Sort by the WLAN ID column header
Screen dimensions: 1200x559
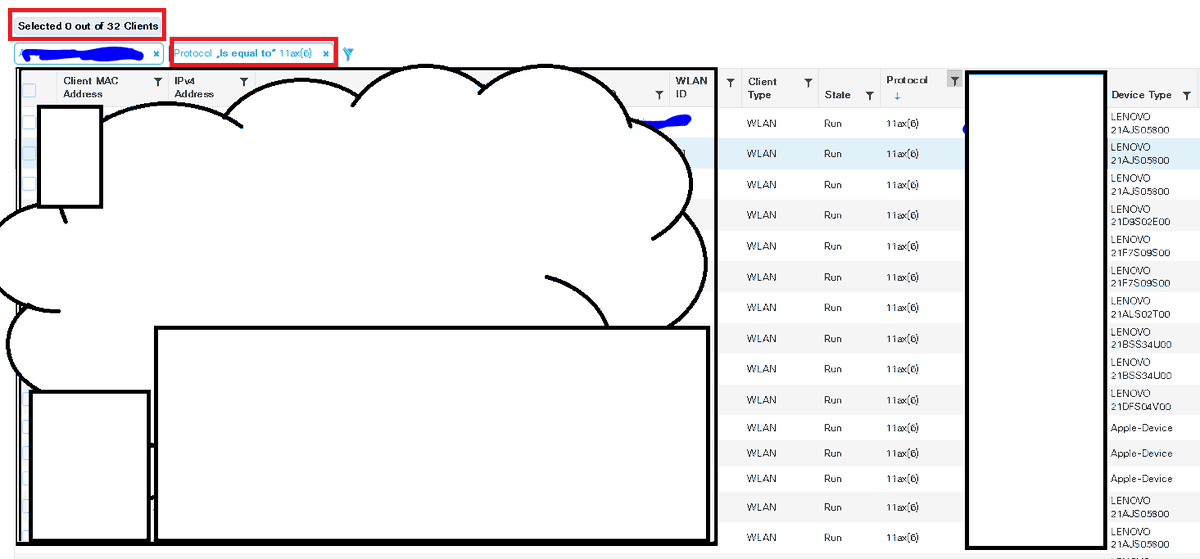691,87
